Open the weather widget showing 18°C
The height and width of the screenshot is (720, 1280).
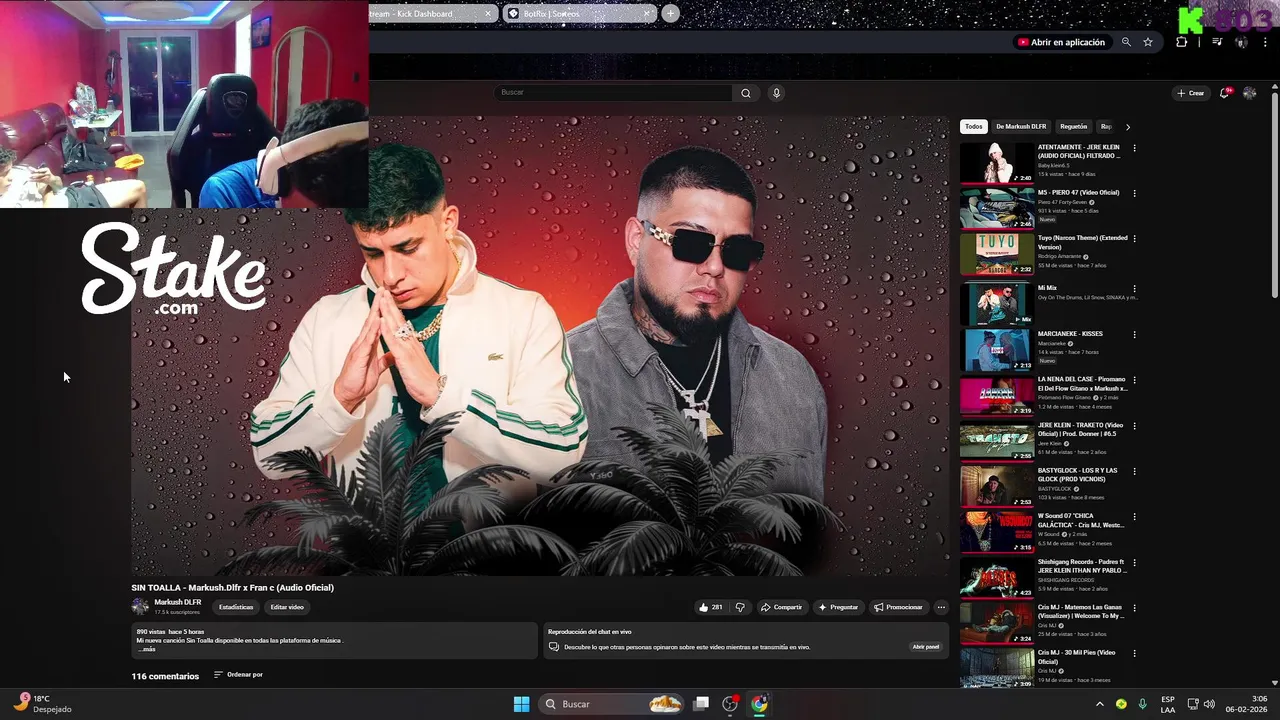42,704
